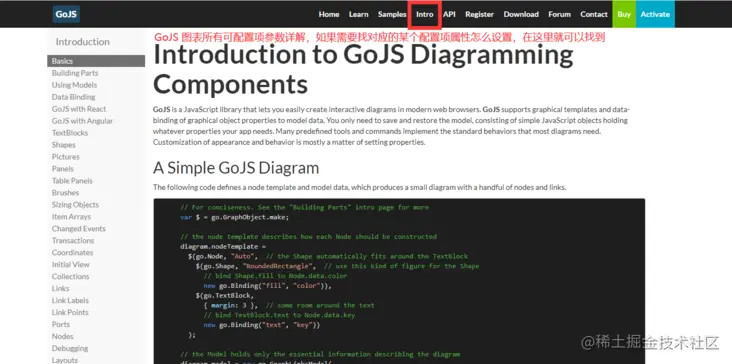
Task: Open Transactions sidebar link
Action: [x=73, y=240]
